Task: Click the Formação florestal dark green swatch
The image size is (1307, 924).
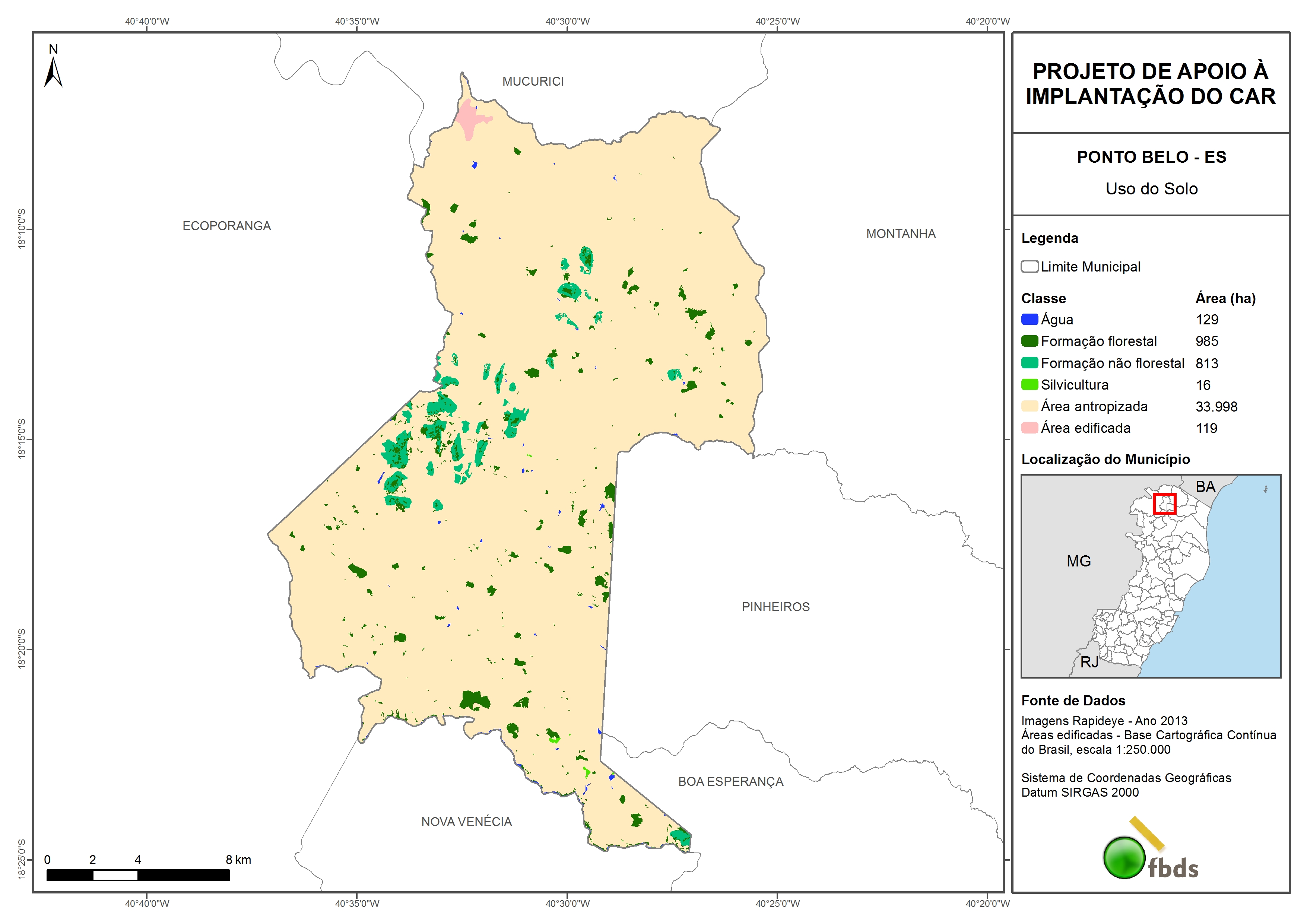Action: click(x=1029, y=341)
